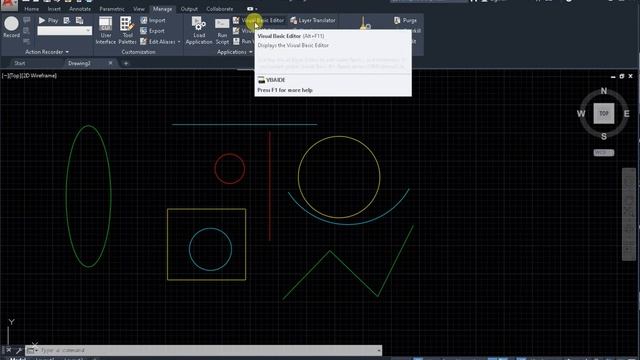Click the S direction on the compass

pos(604,136)
